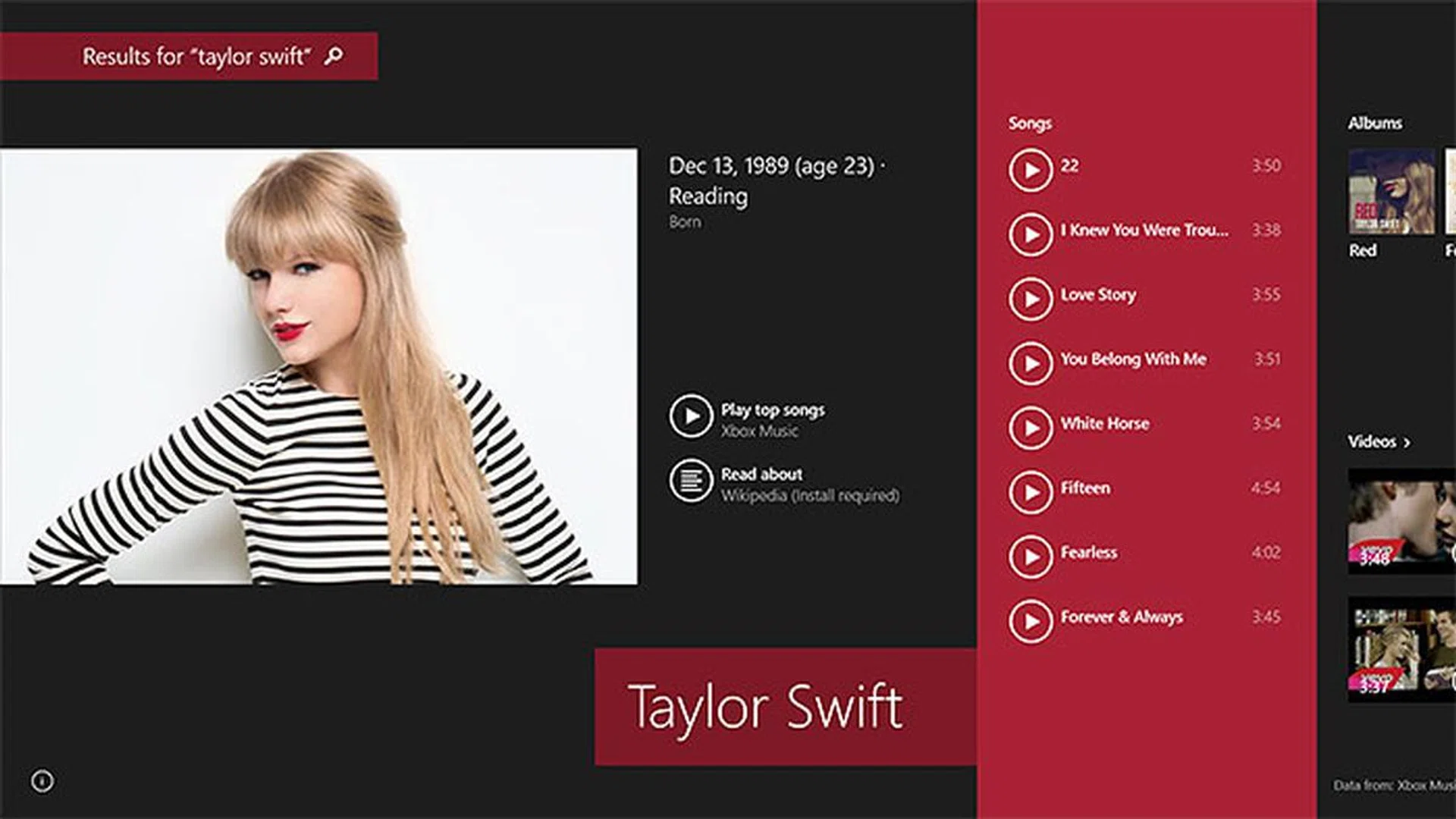The image size is (1456, 819).
Task: Click the Read about Wikipedia icon
Action: pos(690,481)
